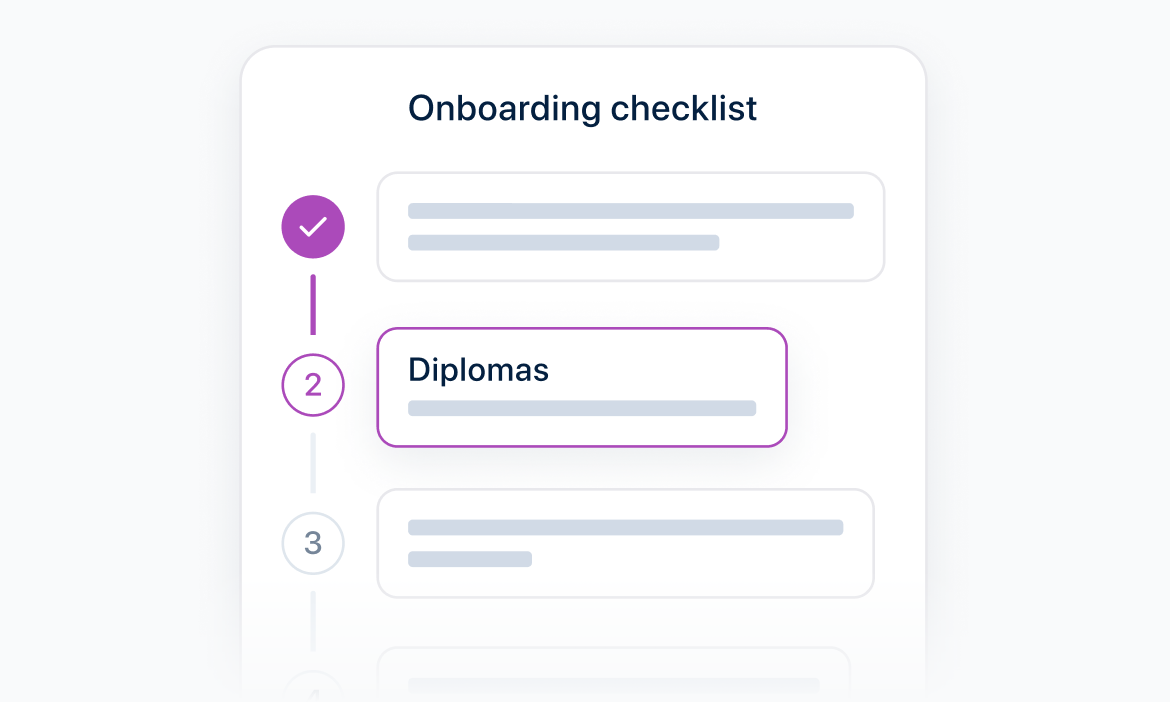The width and height of the screenshot is (1170, 702).
Task: Click the placeholder line under Diplomas
Action: (581, 408)
